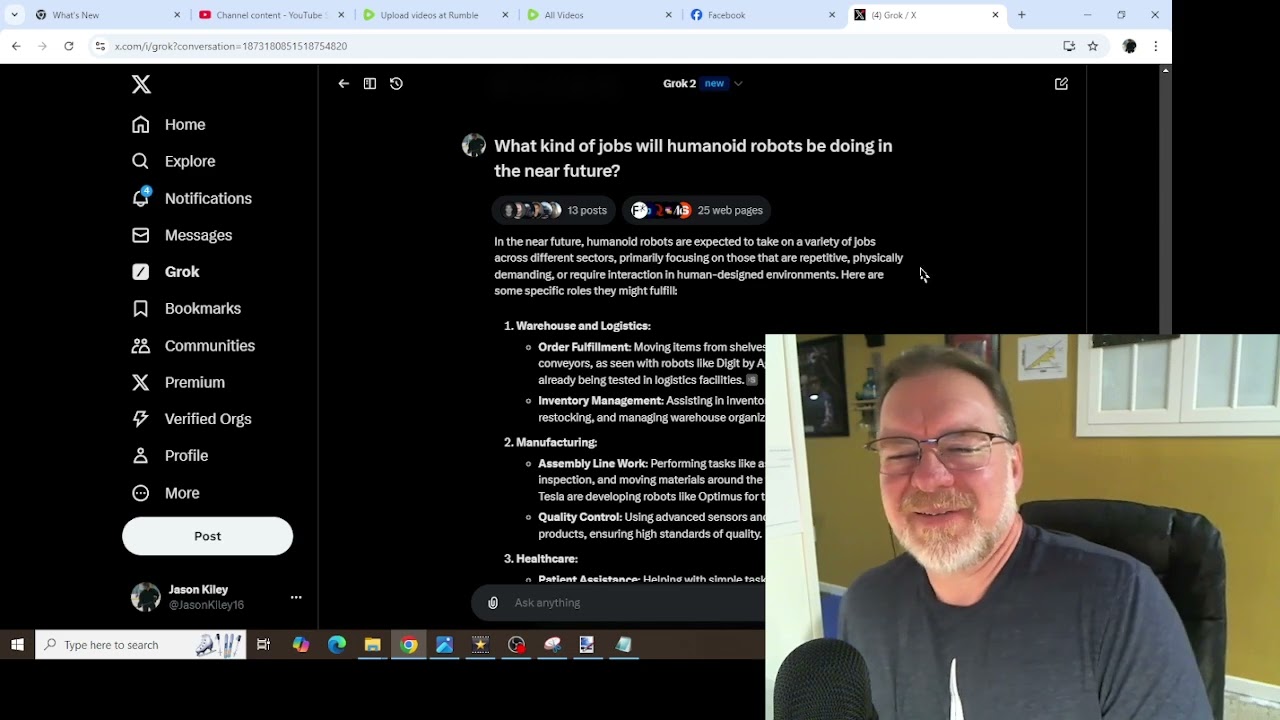Open Profile in the sidebar
The height and width of the screenshot is (720, 1280).
[169, 455]
